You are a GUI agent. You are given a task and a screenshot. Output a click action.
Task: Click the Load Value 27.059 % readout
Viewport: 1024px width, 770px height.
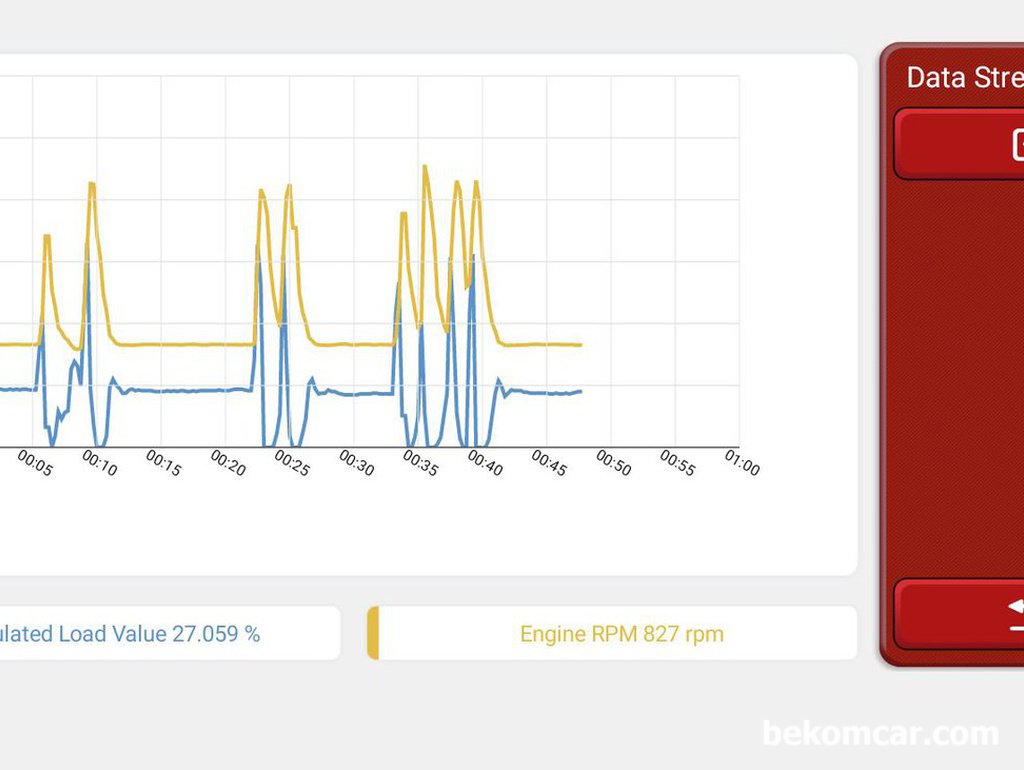tap(130, 634)
